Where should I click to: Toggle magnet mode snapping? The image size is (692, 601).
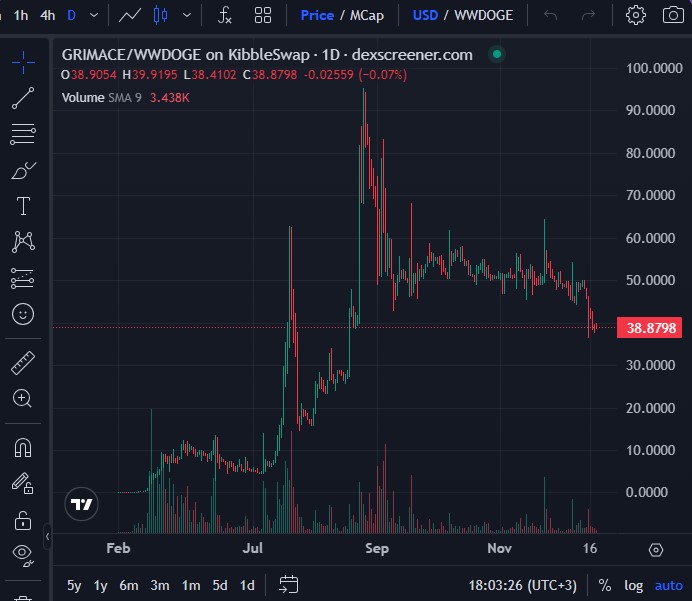[x=23, y=447]
